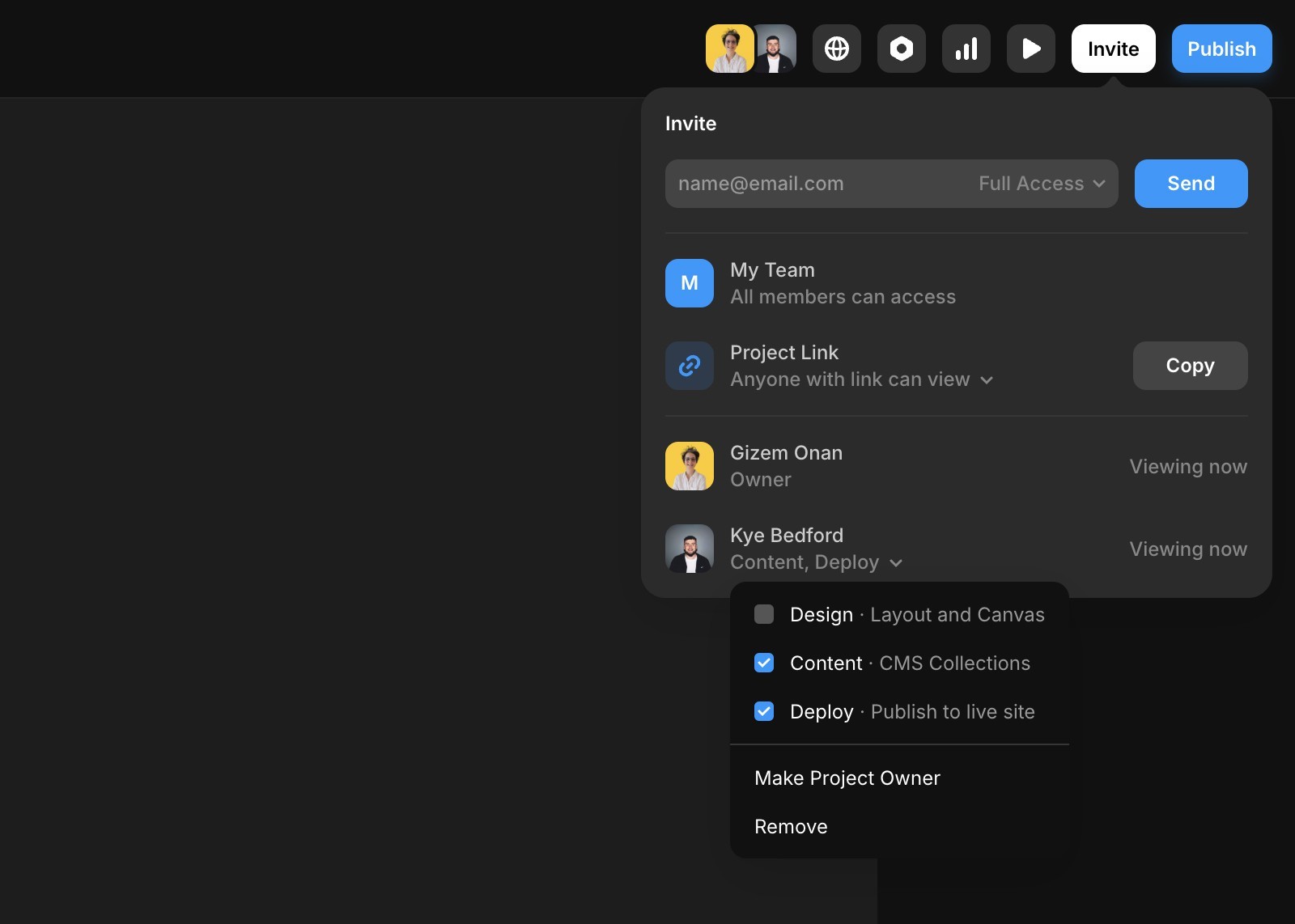Click the 'Gizem Onan' name text

click(786, 453)
